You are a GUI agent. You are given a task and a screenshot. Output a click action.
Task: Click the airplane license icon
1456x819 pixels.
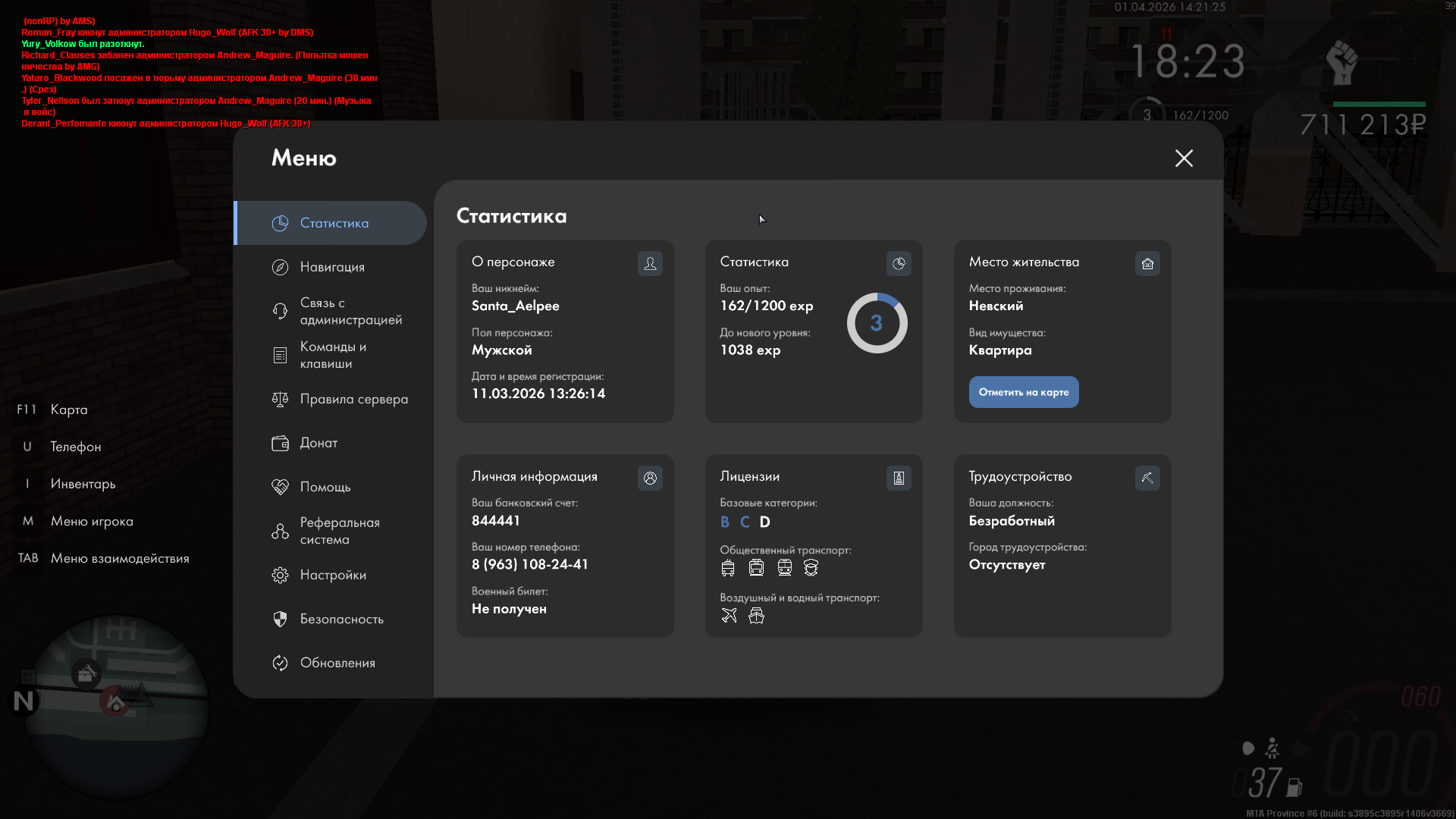point(729,616)
